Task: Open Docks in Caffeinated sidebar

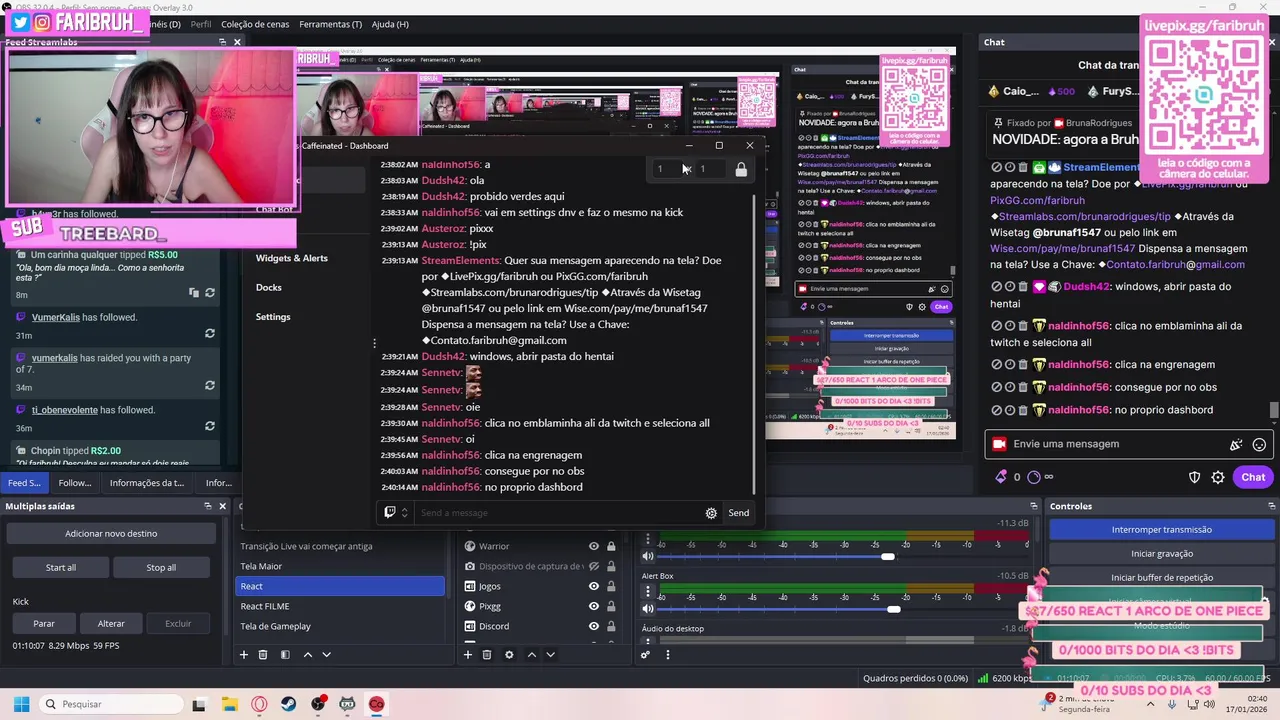Action: (268, 287)
